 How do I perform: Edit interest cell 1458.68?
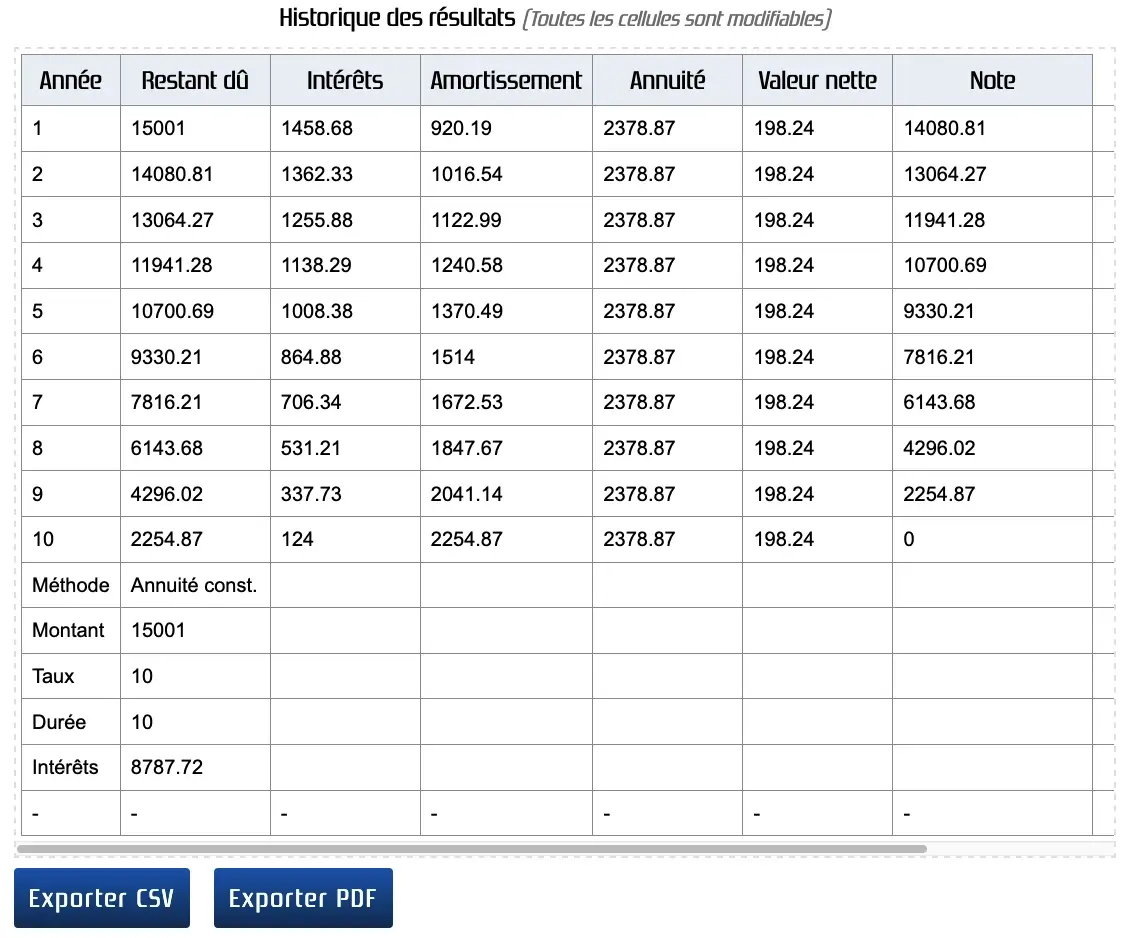pos(345,128)
